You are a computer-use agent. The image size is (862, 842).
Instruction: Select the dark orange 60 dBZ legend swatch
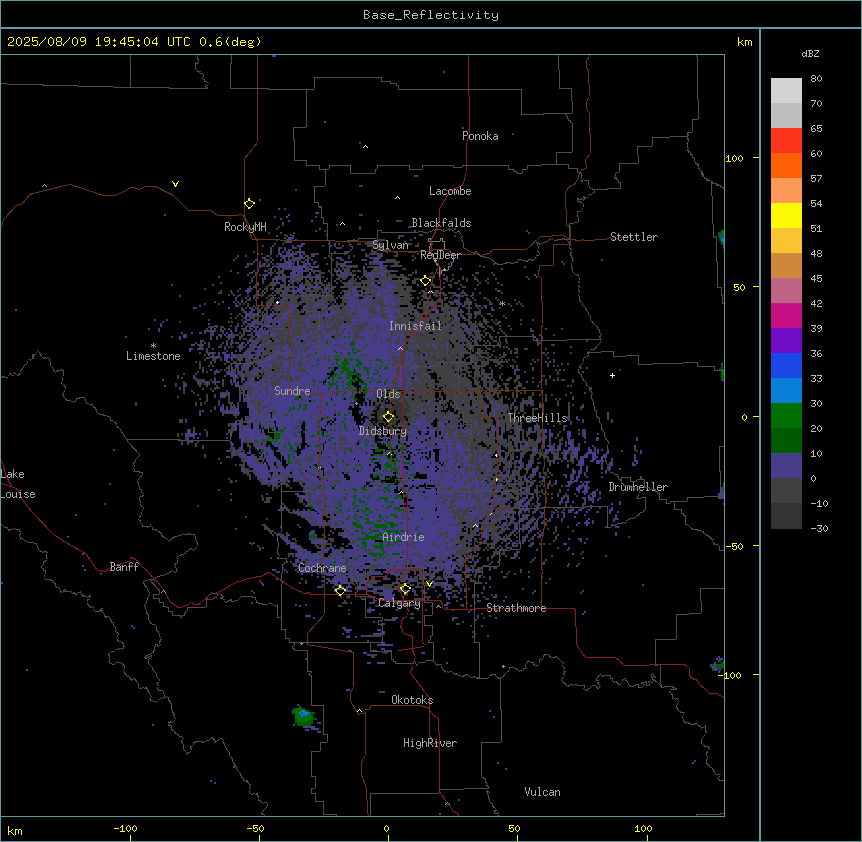point(786,165)
